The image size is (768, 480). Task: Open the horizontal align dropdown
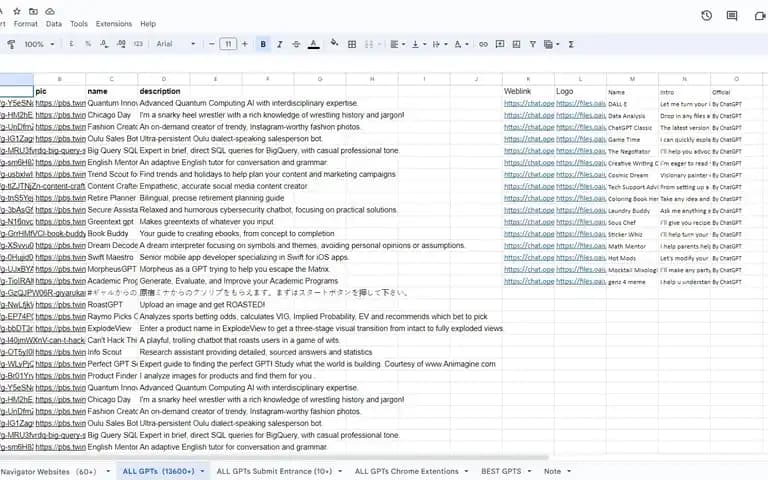point(397,44)
